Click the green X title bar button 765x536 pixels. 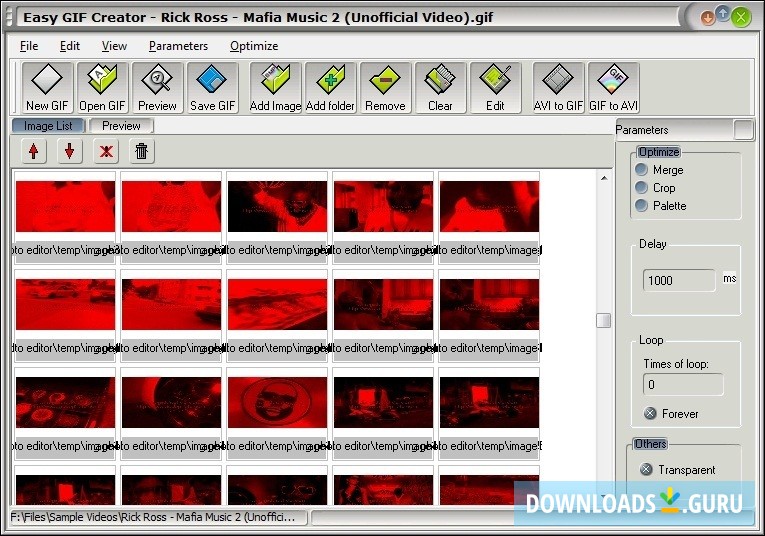741,18
